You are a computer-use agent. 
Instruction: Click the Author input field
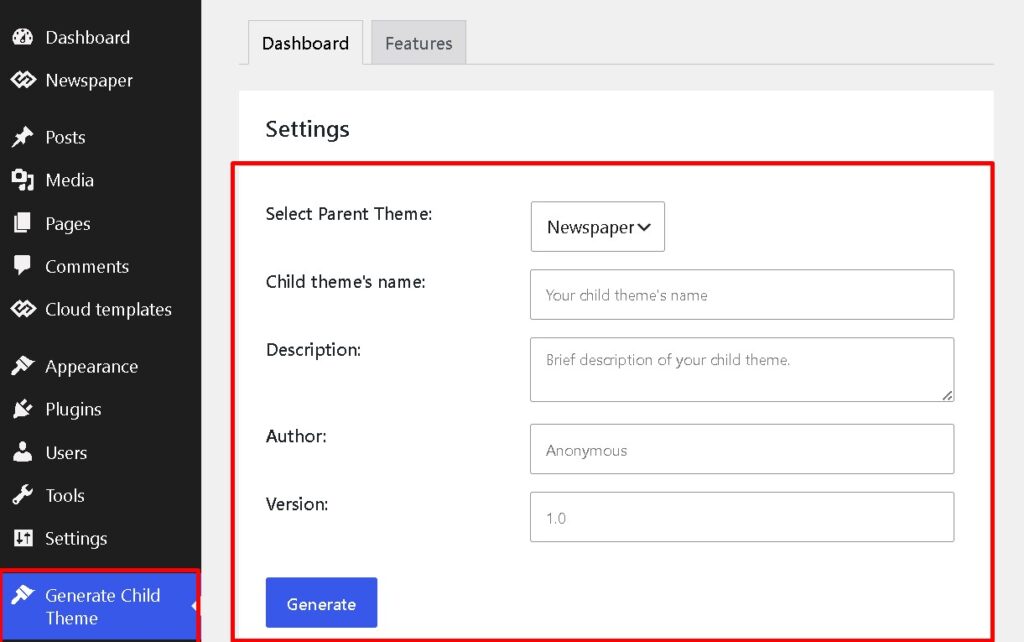pyautogui.click(x=742, y=449)
